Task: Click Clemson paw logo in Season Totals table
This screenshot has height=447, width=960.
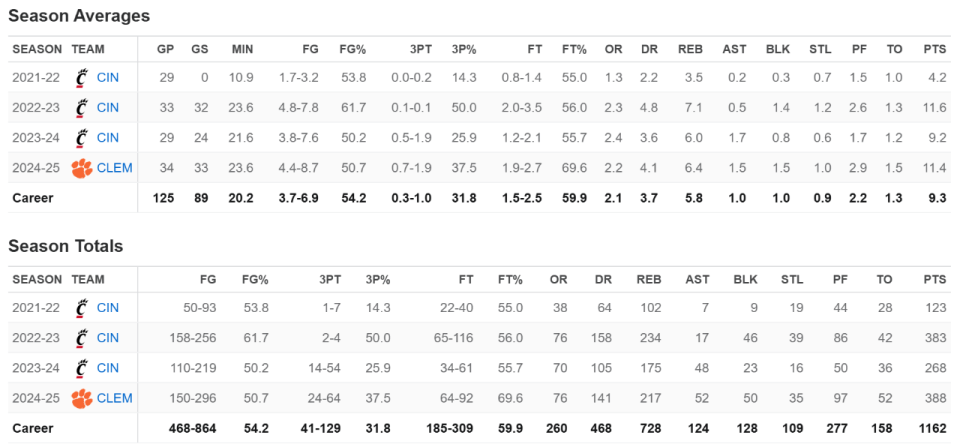Action: (x=81, y=397)
